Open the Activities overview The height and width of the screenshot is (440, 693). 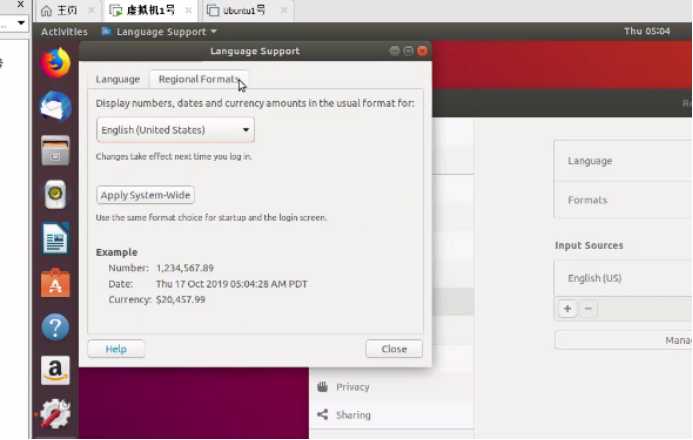pyautogui.click(x=65, y=32)
